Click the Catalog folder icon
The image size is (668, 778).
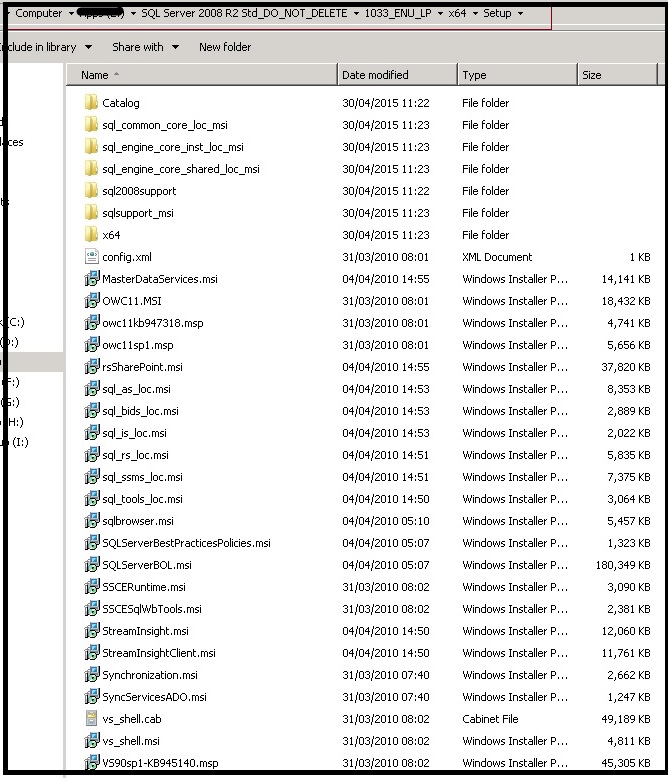pos(91,103)
